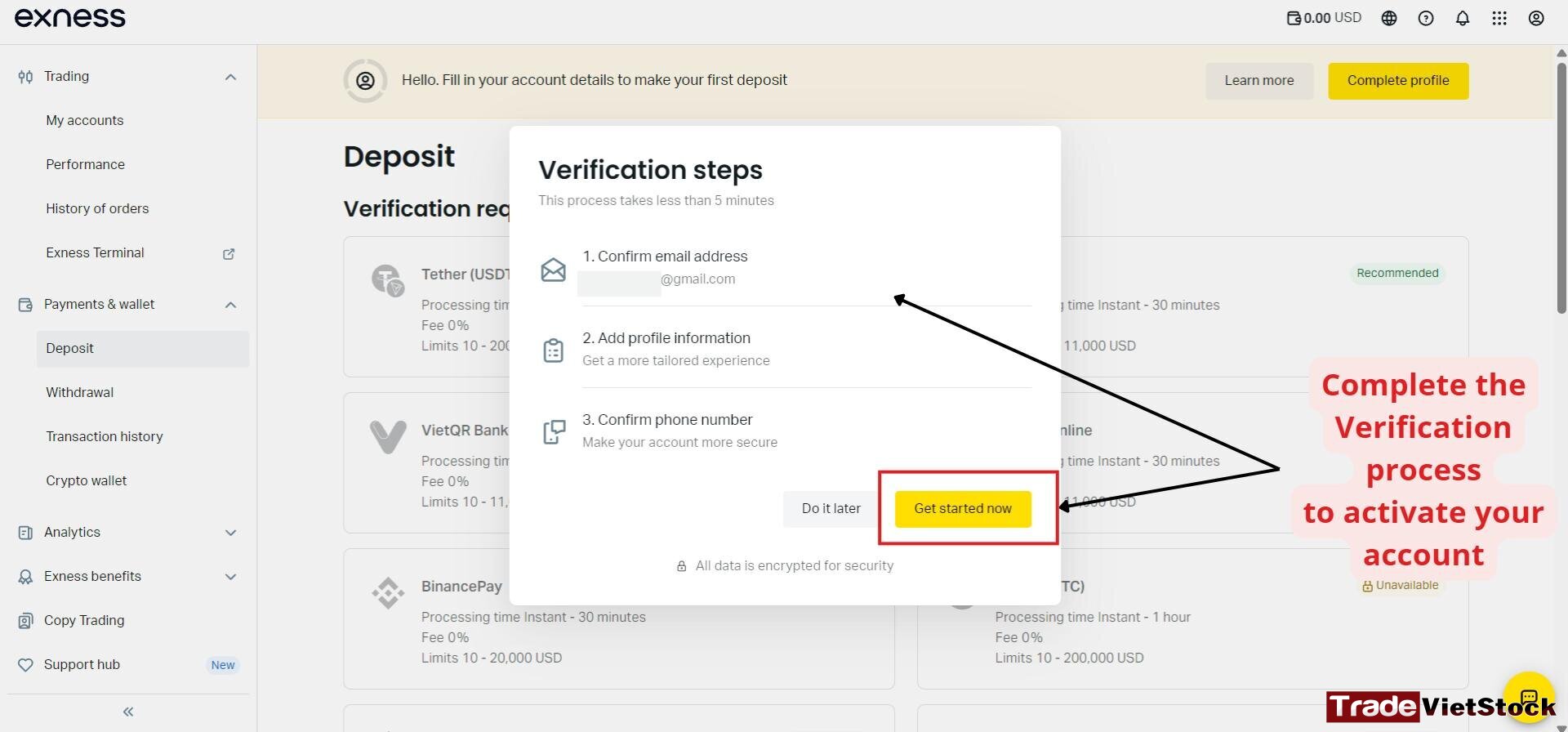Click the BinancePay logo icon
This screenshot has width=1568, height=732.
388,592
